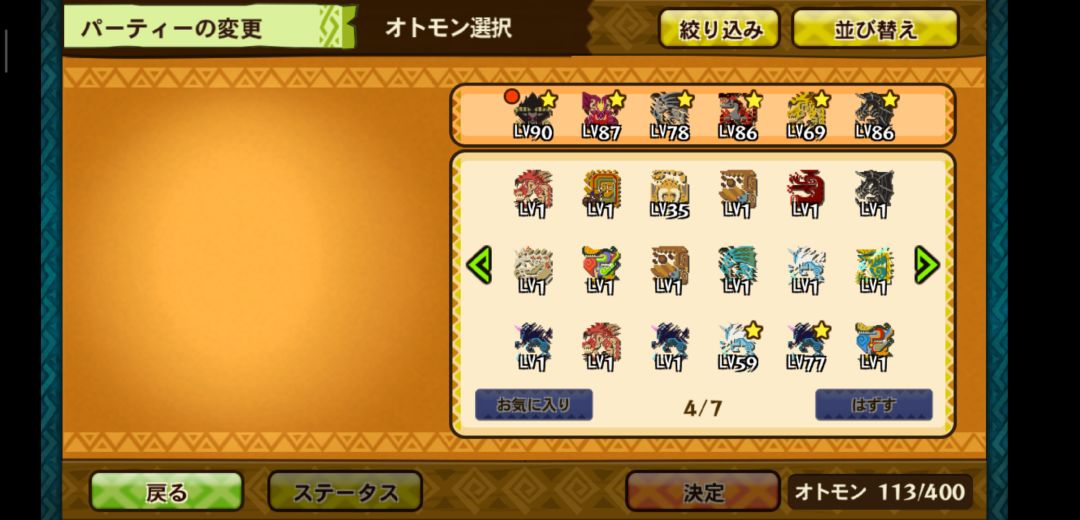Go to the previous monster page arrow

479,265
